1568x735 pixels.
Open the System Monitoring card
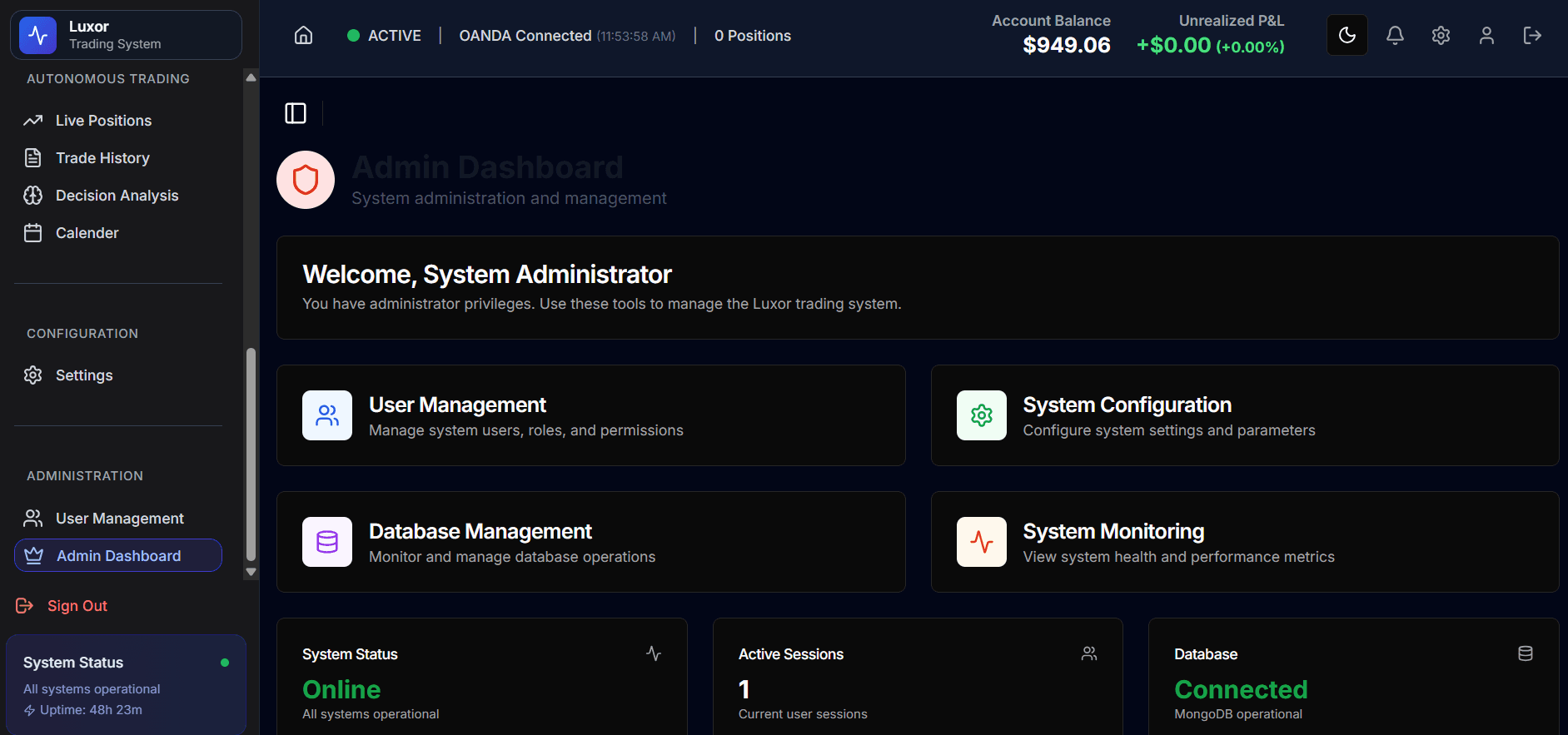1245,542
